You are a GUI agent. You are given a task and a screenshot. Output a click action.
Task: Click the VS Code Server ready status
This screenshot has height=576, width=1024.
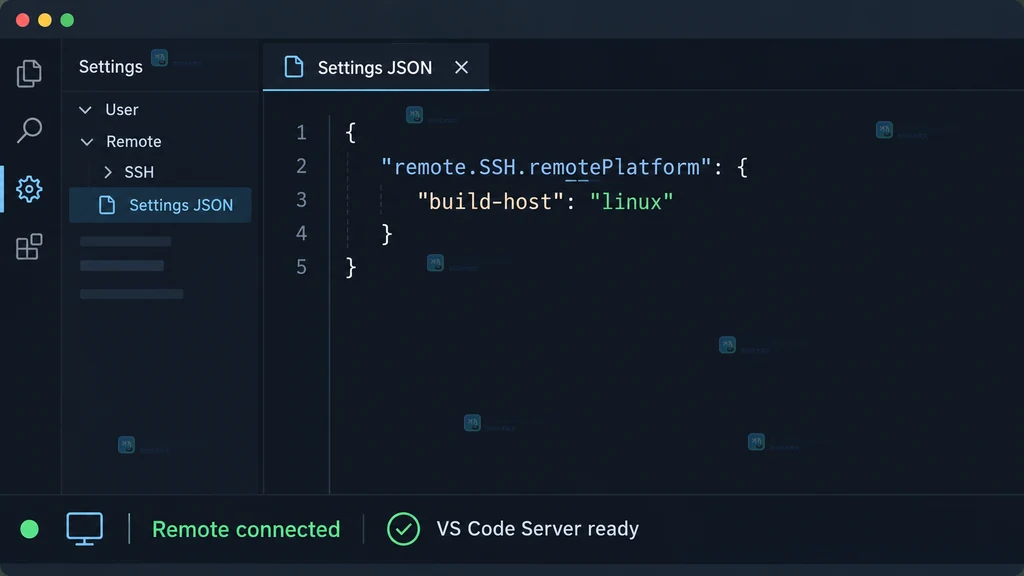click(537, 528)
